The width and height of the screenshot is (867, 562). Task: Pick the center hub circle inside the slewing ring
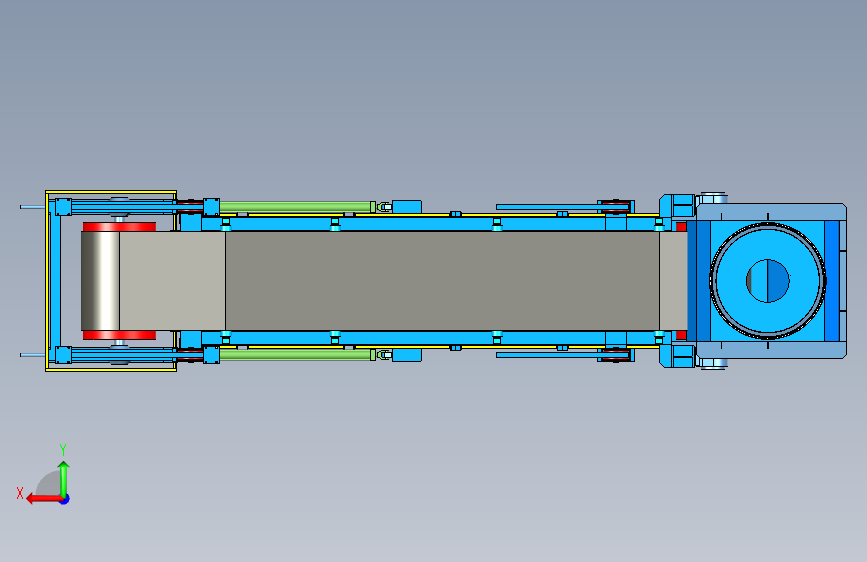(x=767, y=281)
